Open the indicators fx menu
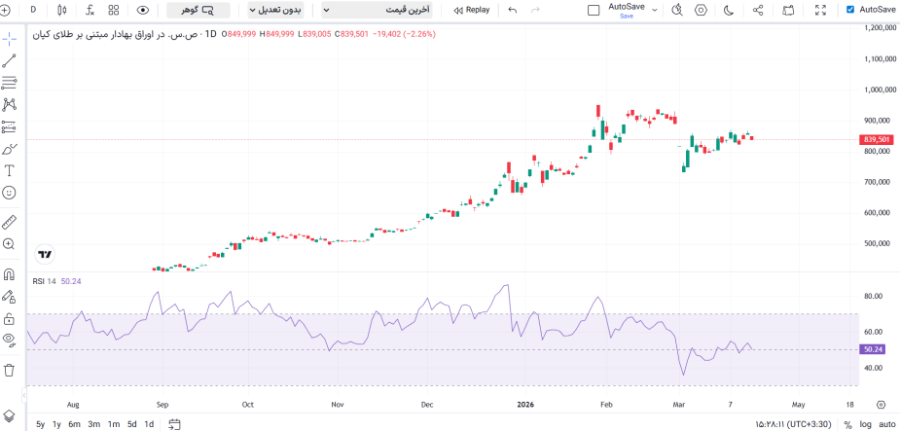The height and width of the screenshot is (431, 900). click(x=90, y=10)
